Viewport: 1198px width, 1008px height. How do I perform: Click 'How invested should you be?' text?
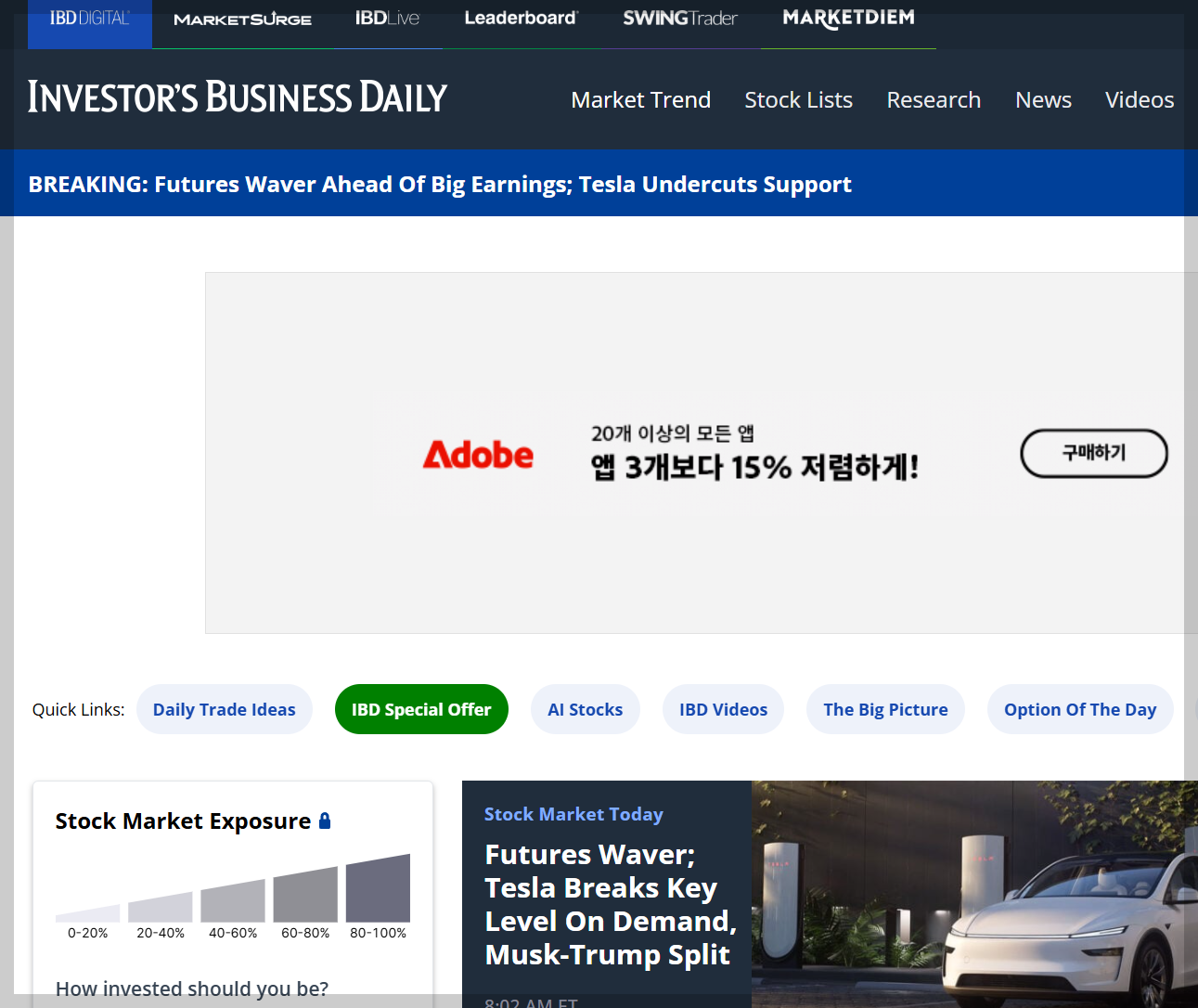click(x=192, y=989)
